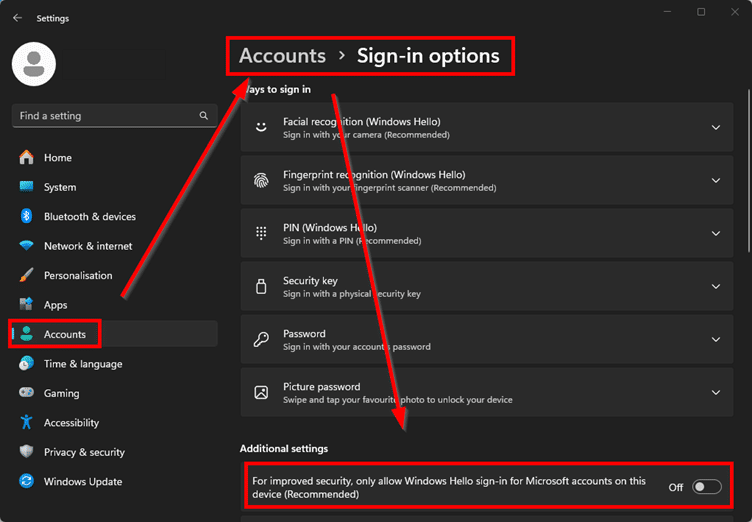Open the user profile avatar picture
This screenshot has height=522, width=752.
[x=34, y=64]
